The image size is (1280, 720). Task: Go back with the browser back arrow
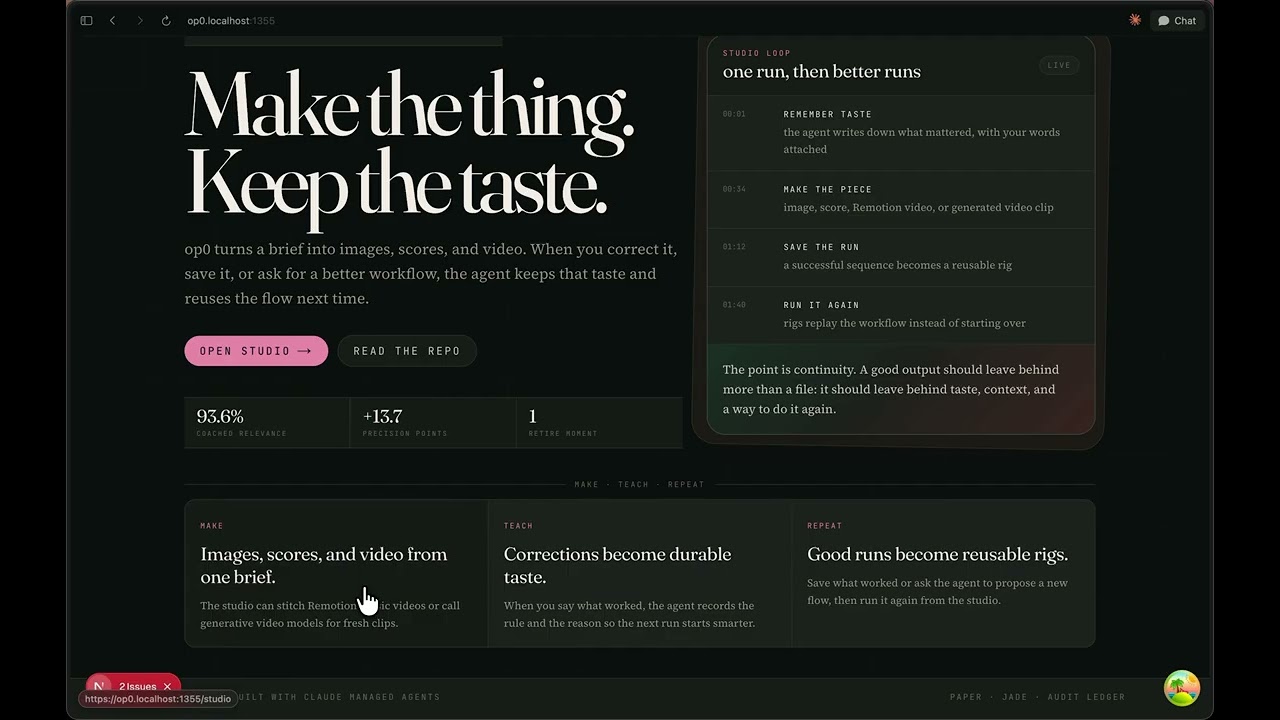(112, 20)
